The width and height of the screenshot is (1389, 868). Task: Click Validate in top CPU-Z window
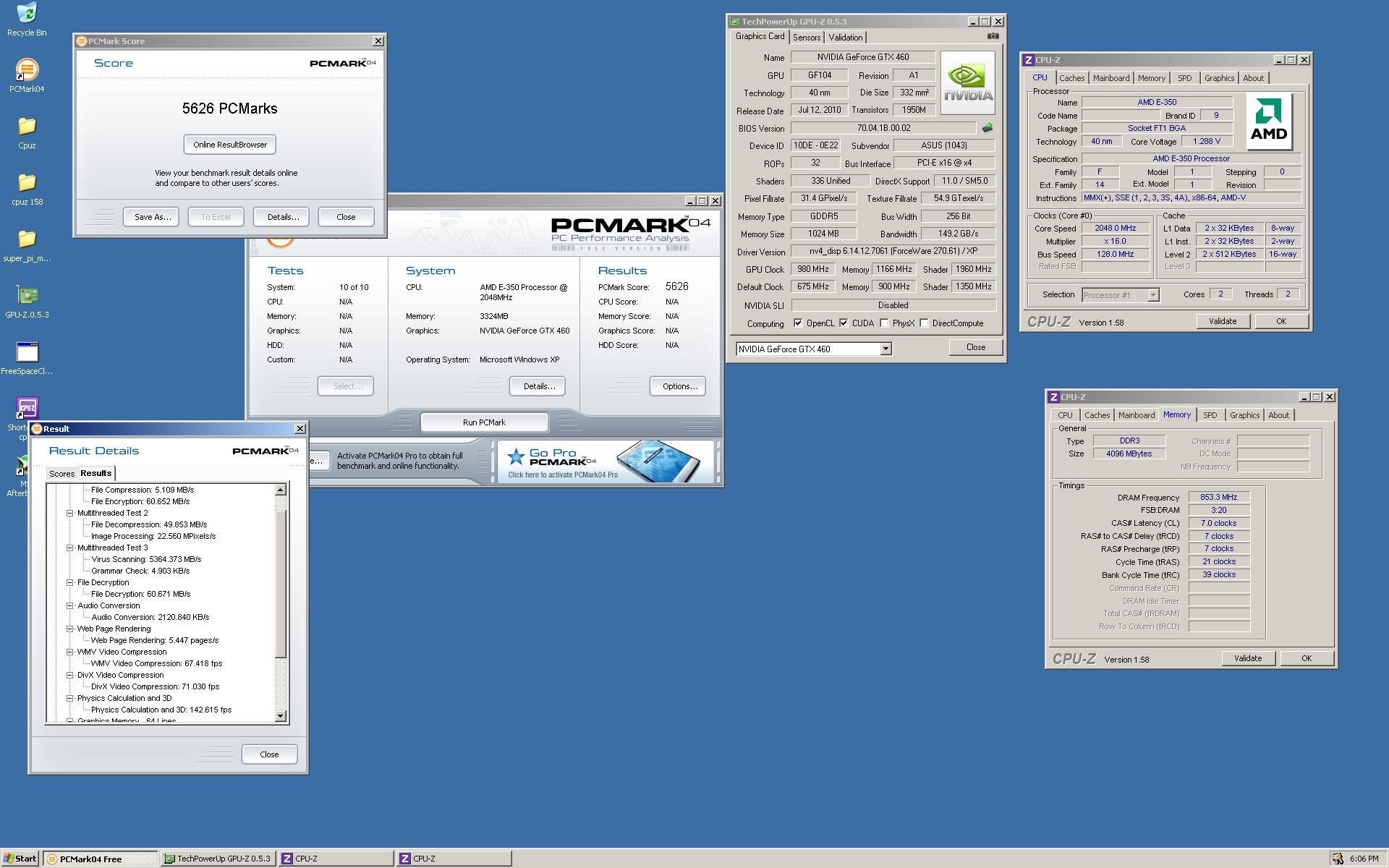point(1223,321)
